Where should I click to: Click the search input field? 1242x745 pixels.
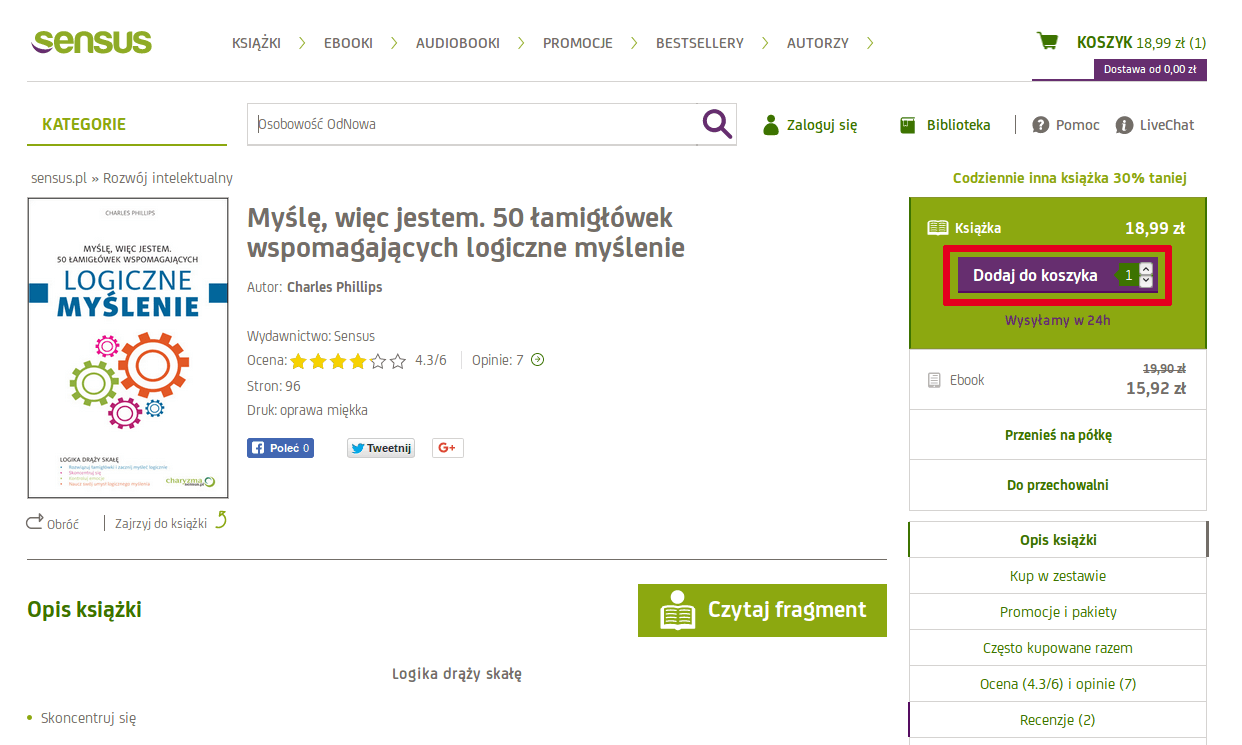pos(472,124)
